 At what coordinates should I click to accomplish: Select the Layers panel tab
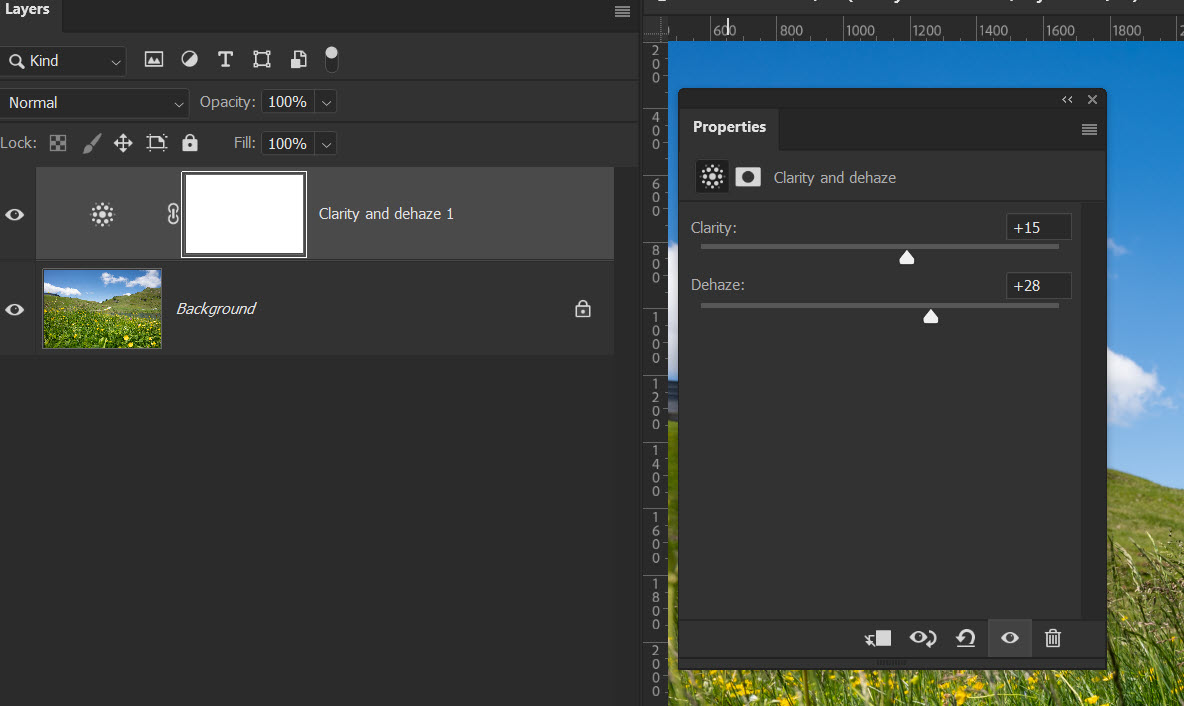click(28, 10)
